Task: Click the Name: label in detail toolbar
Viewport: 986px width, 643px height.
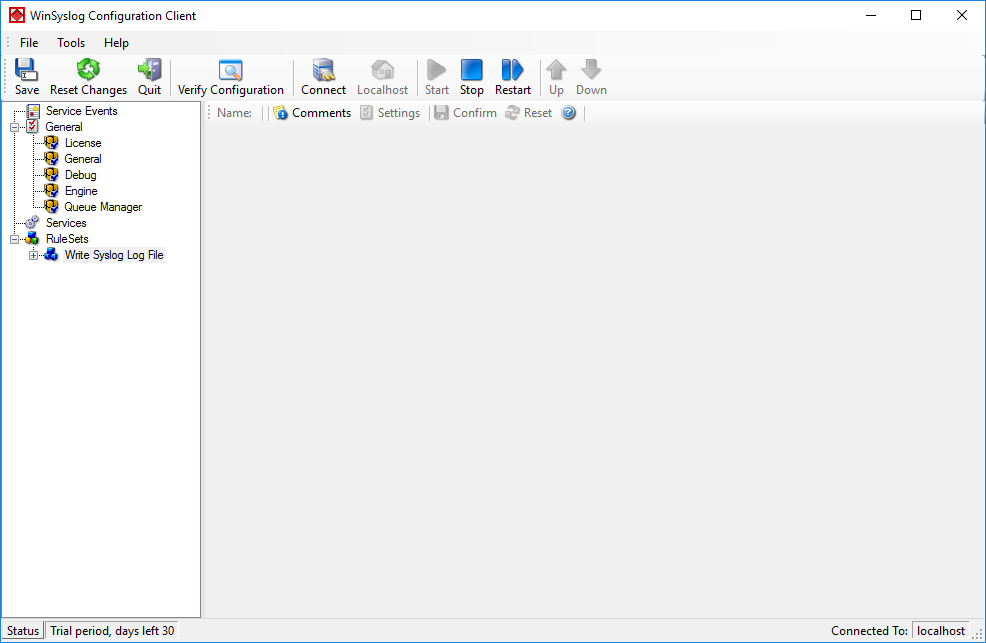Action: tap(234, 113)
